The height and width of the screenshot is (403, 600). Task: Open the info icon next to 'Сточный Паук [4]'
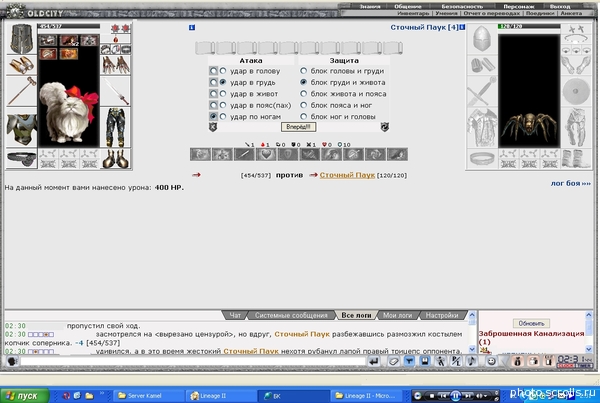(462, 27)
